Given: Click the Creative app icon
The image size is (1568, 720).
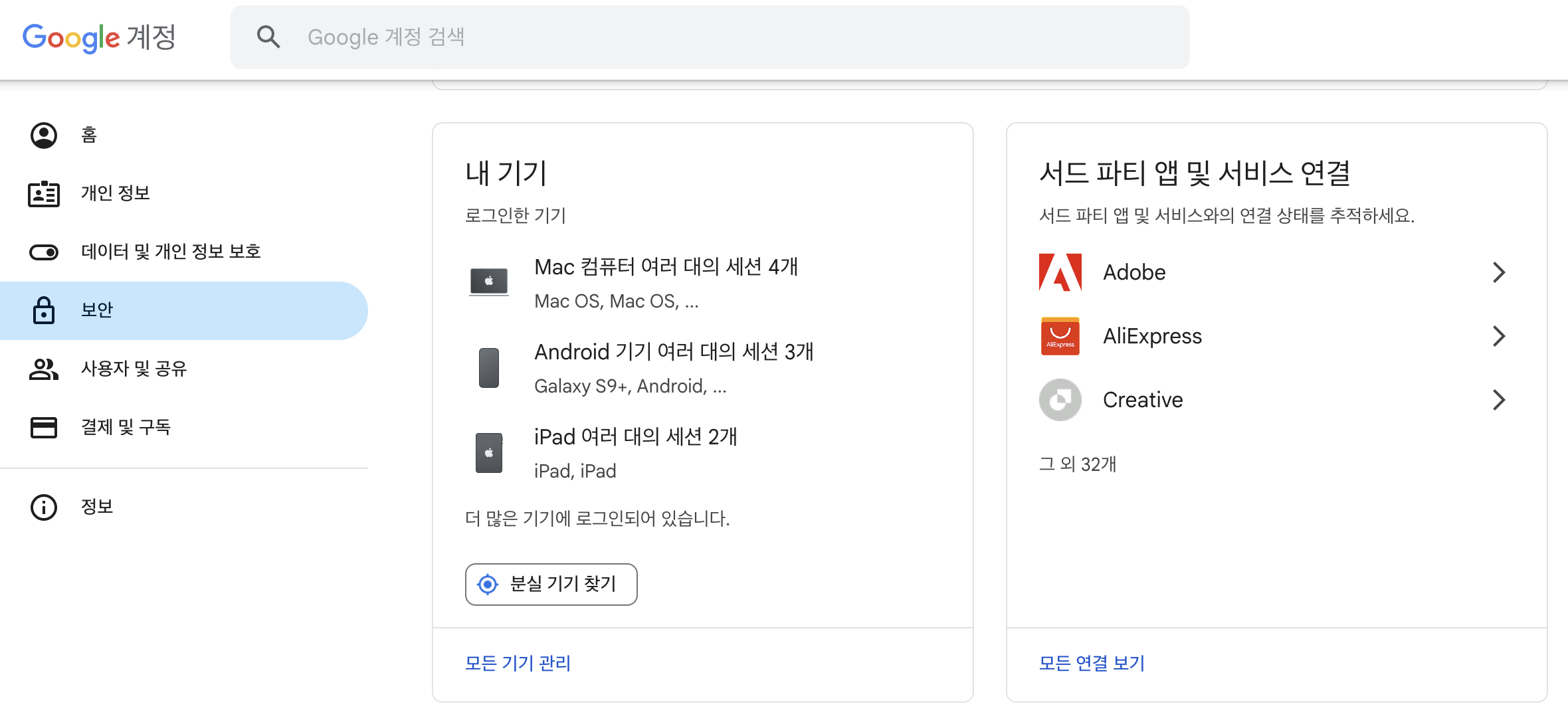Looking at the screenshot, I should (1060, 400).
